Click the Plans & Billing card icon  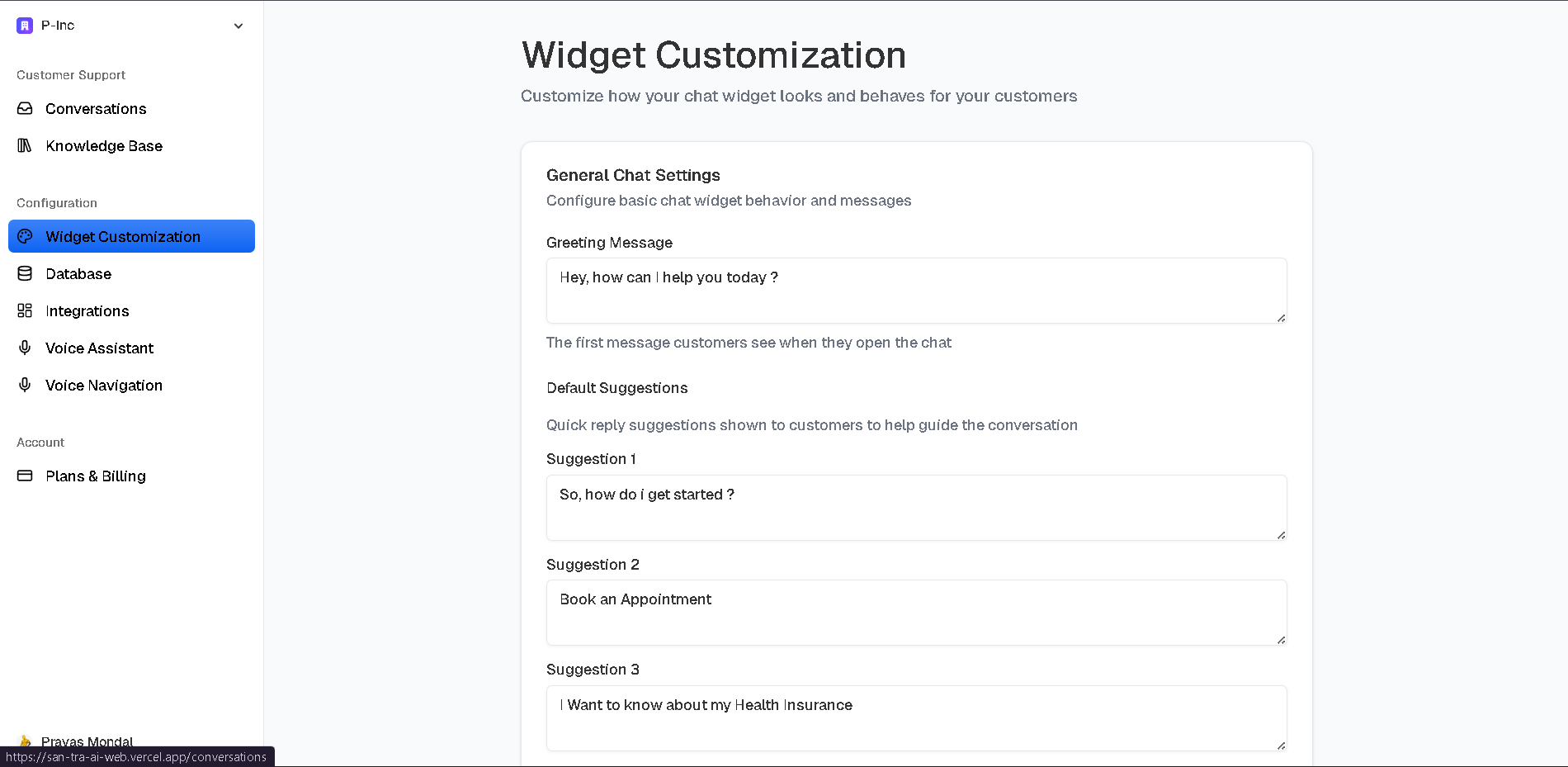tap(25, 476)
